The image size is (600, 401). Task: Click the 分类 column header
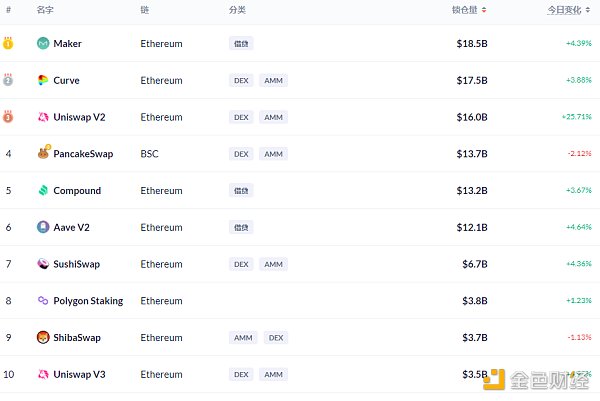[x=237, y=10]
